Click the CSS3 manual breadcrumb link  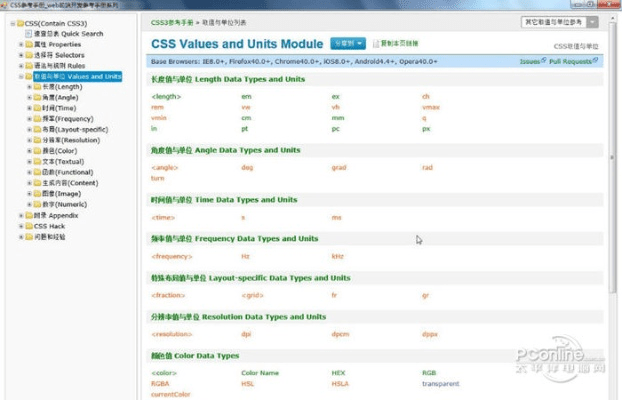tap(172, 21)
